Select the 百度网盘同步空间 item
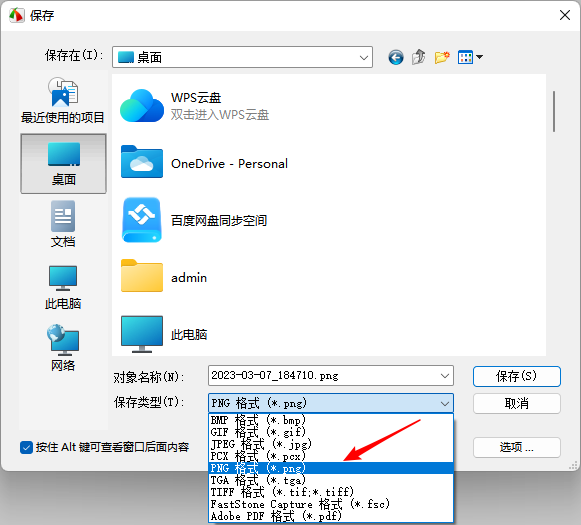The height and width of the screenshot is (525, 581). (x=194, y=220)
